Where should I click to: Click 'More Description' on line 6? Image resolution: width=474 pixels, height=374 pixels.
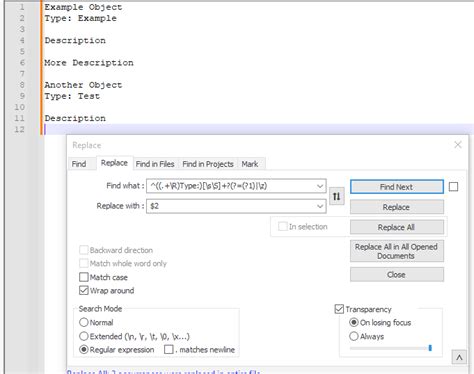pyautogui.click(x=89, y=63)
